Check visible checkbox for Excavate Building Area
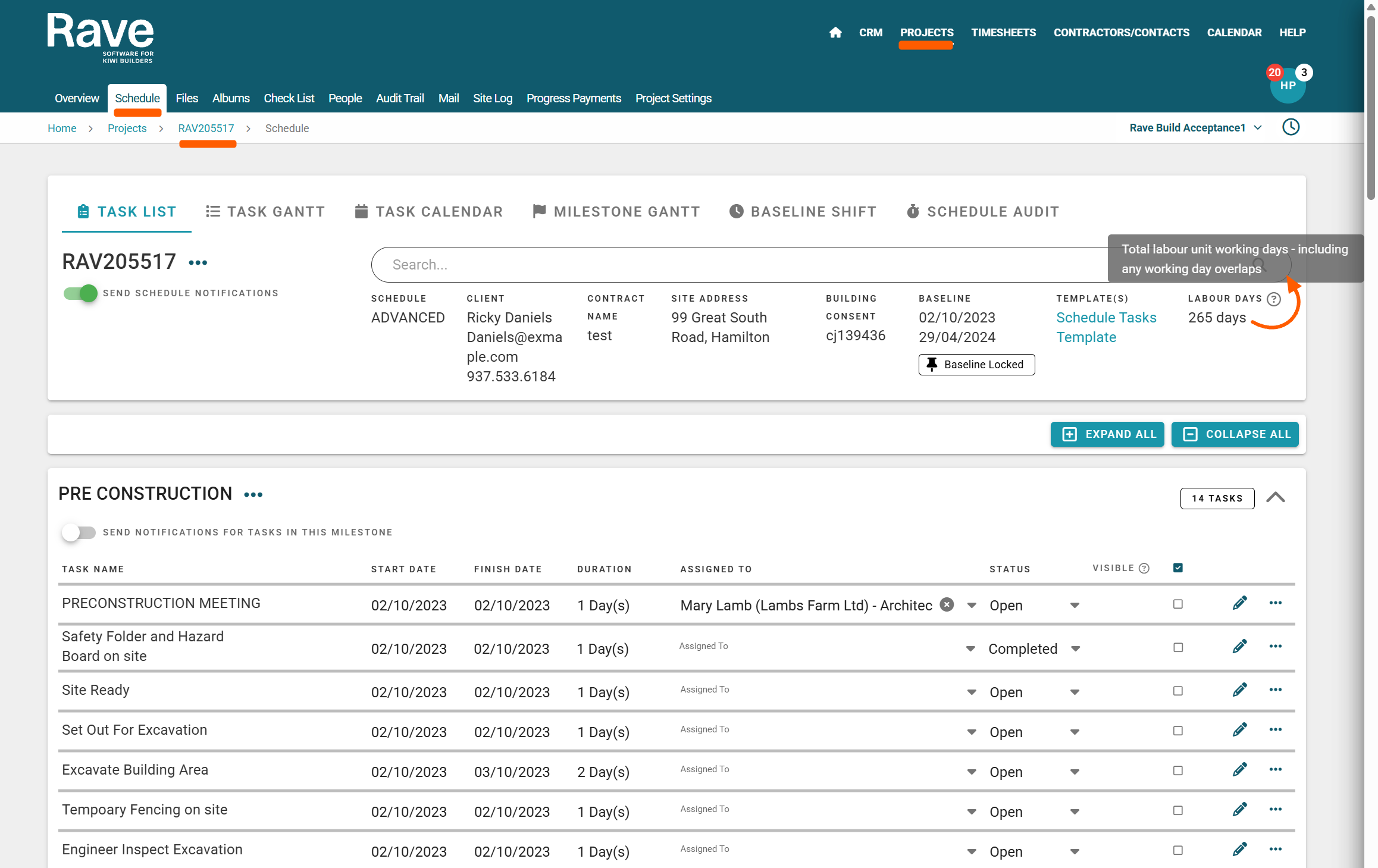The height and width of the screenshot is (868, 1378). (1177, 771)
